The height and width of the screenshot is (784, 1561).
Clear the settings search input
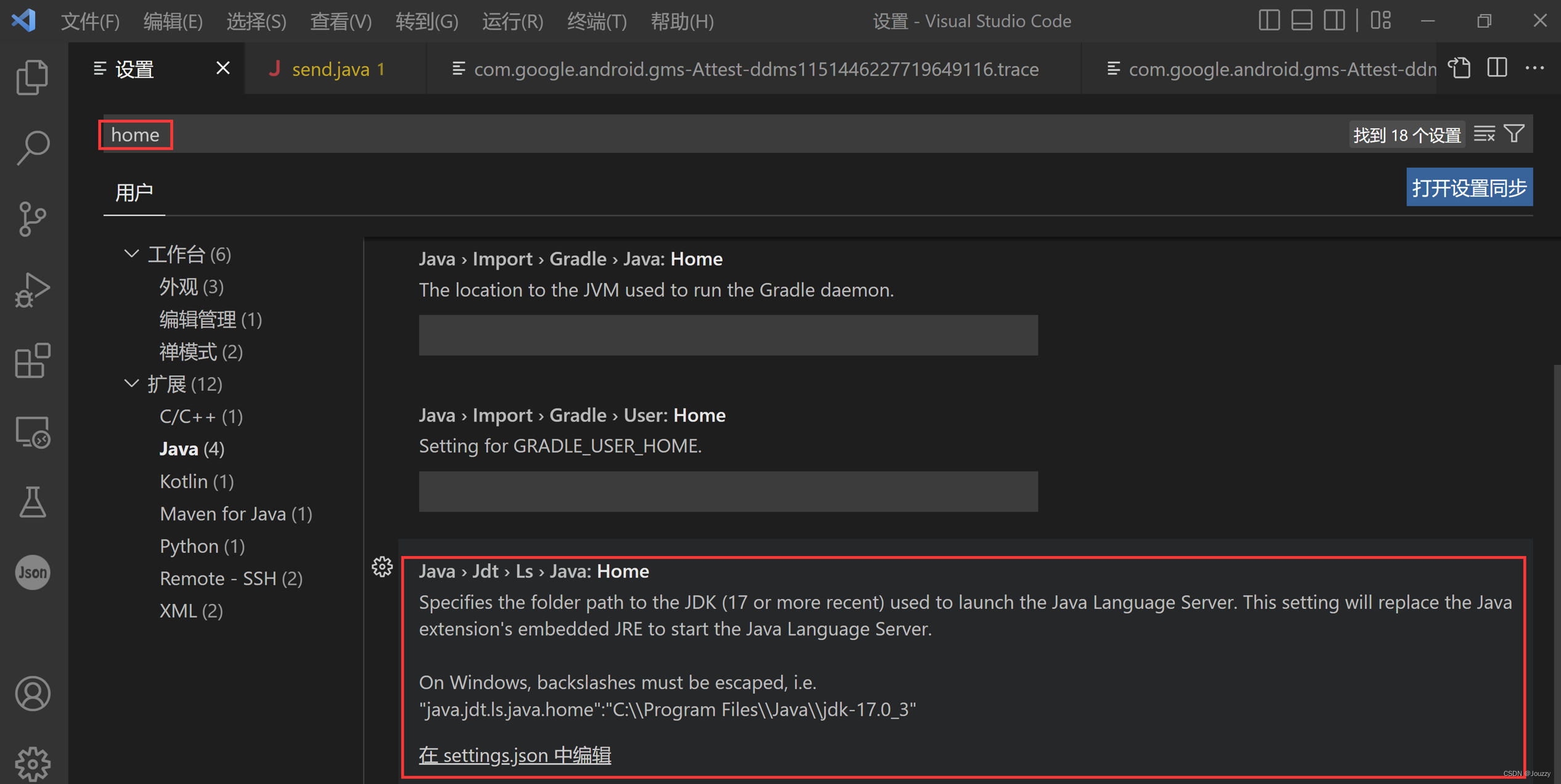click(x=1485, y=134)
